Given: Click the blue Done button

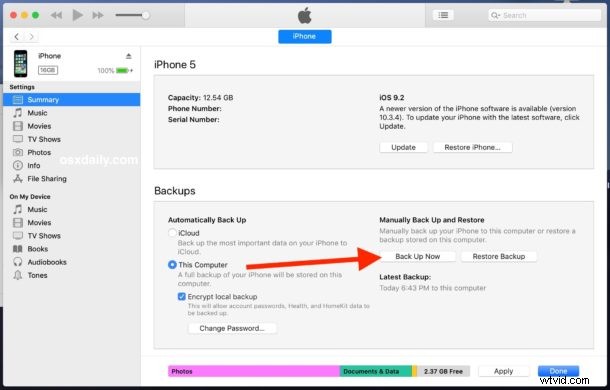Looking at the screenshot, I should [x=558, y=371].
